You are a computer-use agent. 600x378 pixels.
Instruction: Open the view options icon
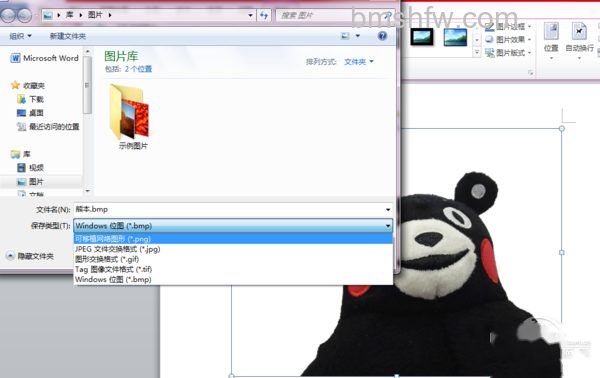click(346, 36)
